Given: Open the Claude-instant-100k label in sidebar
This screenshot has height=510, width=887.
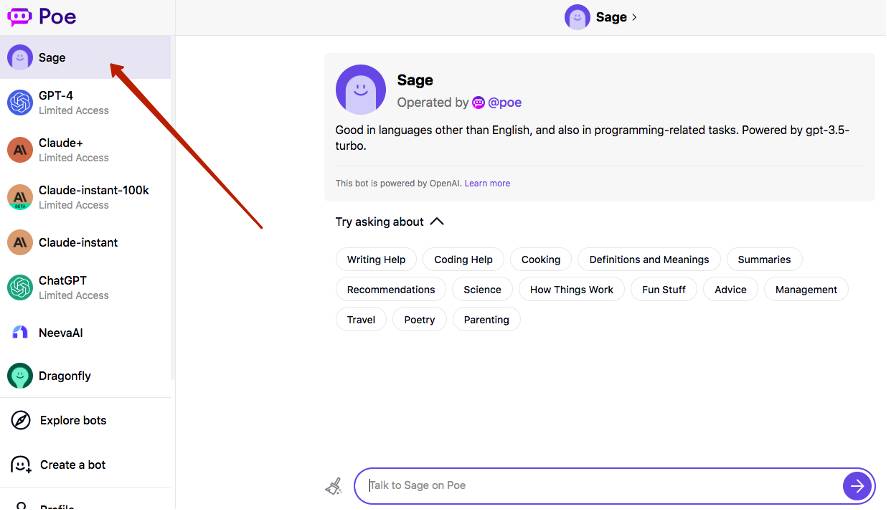Looking at the screenshot, I should 93,190.
